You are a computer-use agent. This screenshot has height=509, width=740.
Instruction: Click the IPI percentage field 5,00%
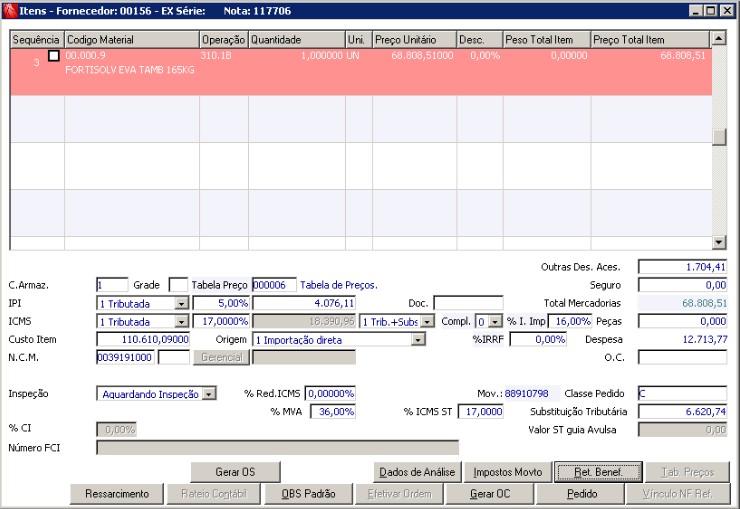coord(221,303)
